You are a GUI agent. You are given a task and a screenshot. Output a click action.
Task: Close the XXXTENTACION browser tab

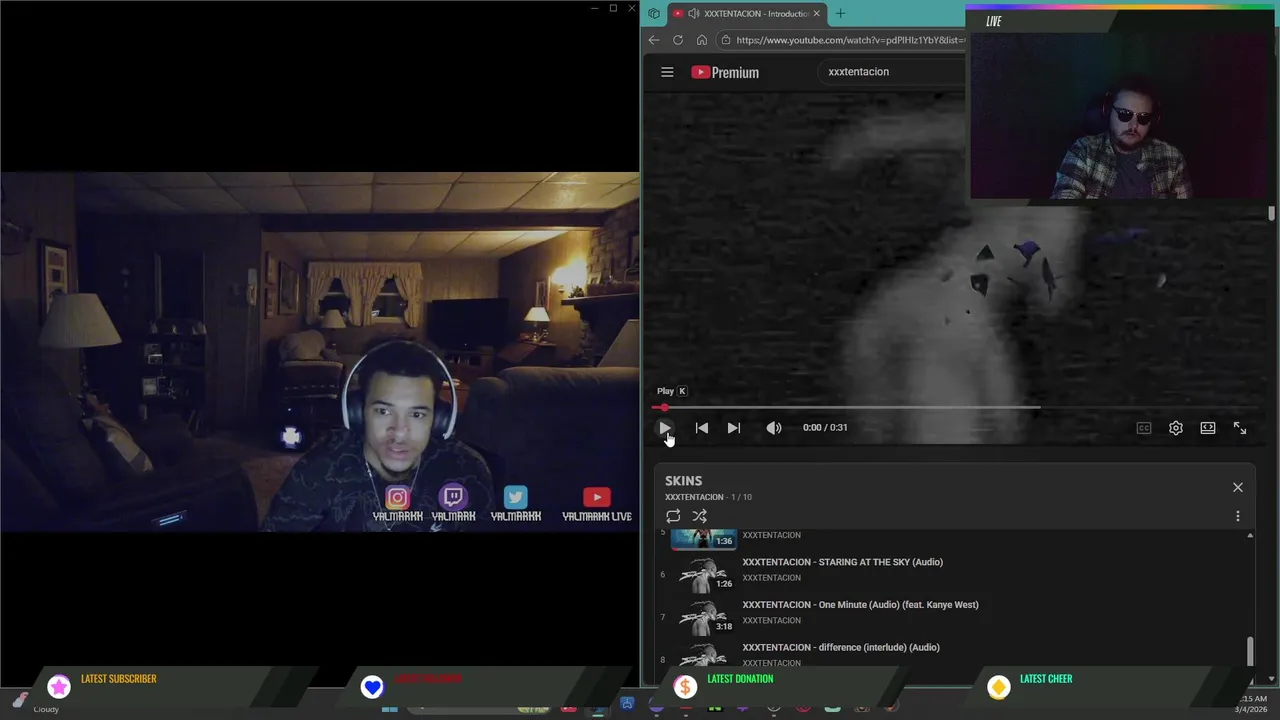(816, 13)
